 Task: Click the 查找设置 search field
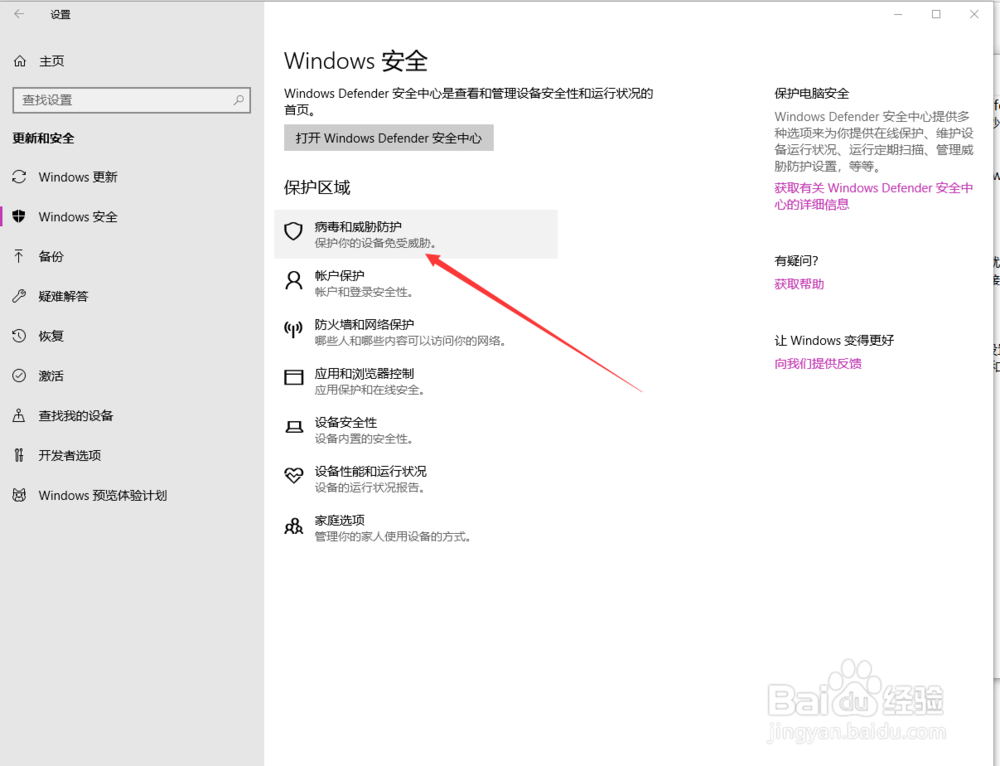tap(131, 100)
